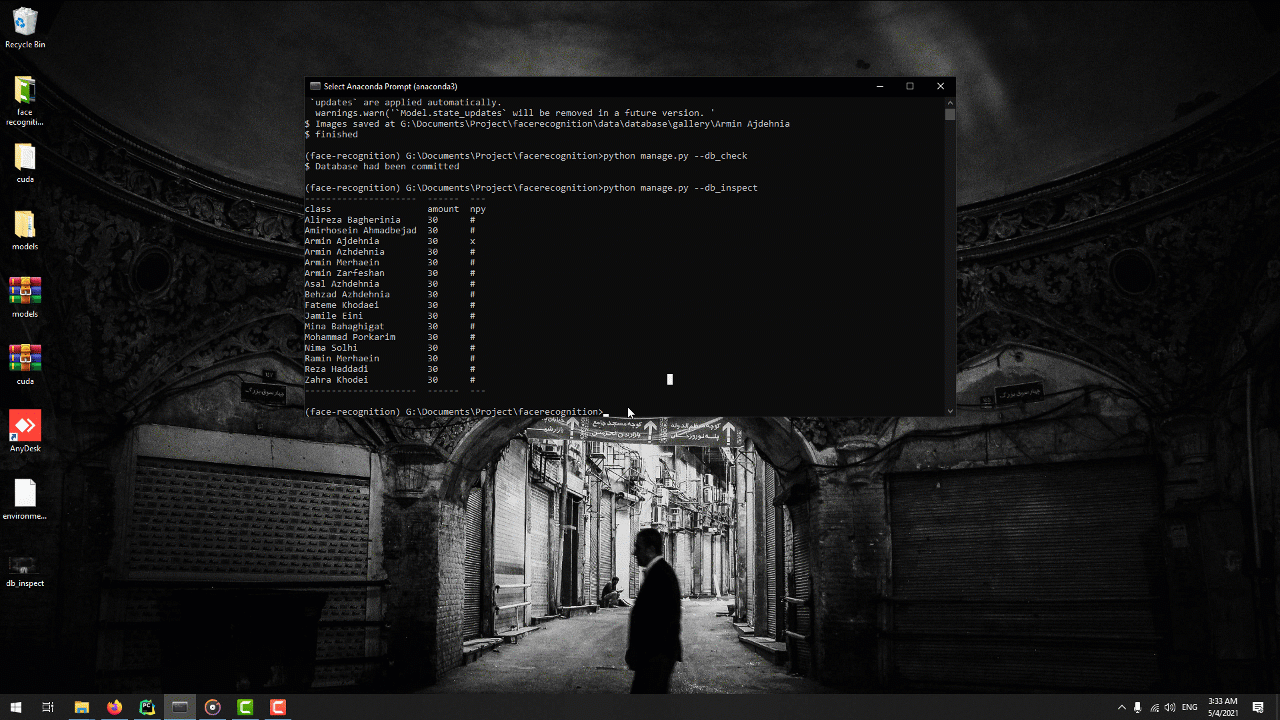Screen dimensions: 1280x720
Task: Open the Anaconda Prompt window system menu icon
Action: coord(315,86)
